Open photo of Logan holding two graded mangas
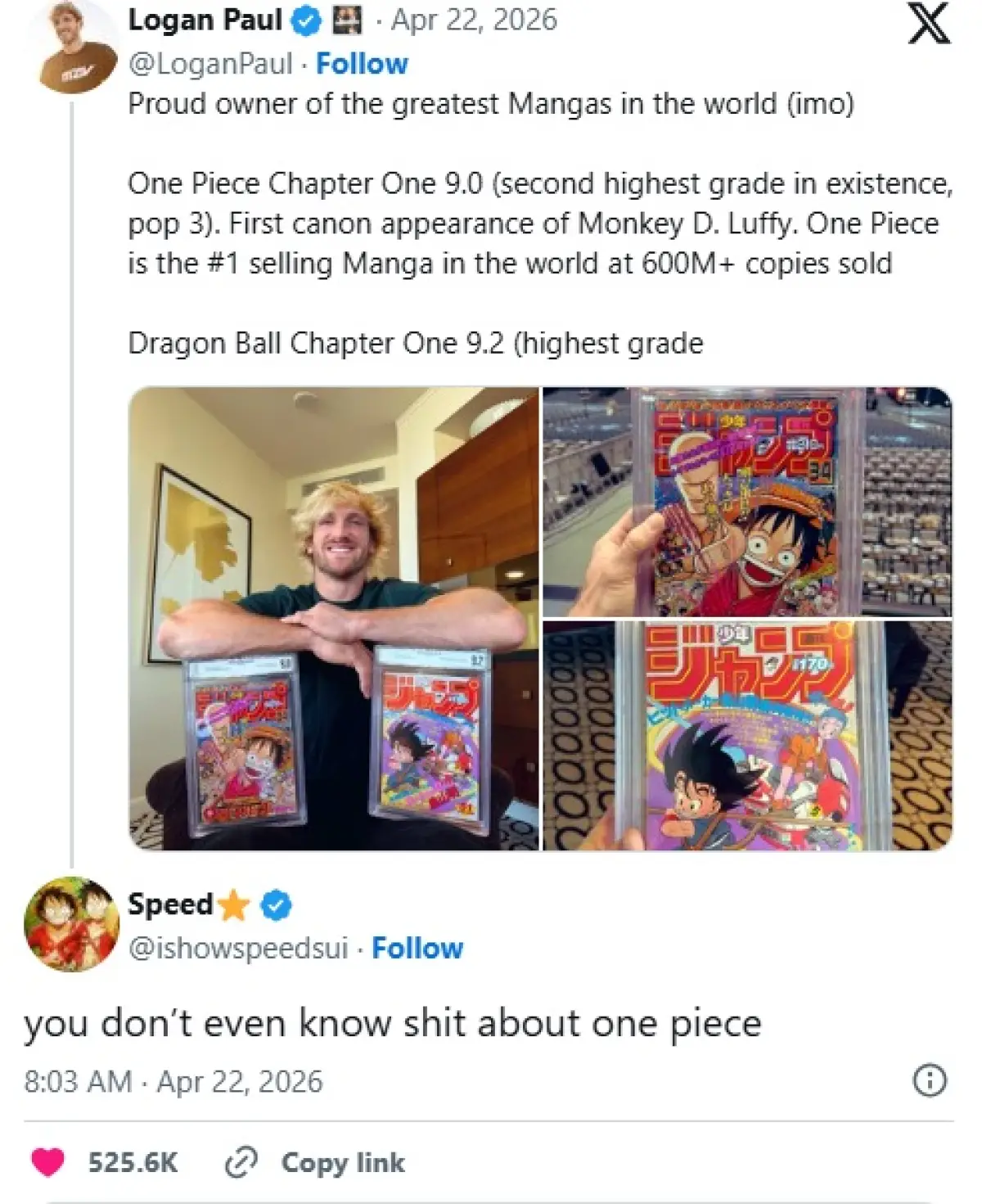982x1204 pixels. tap(334, 618)
